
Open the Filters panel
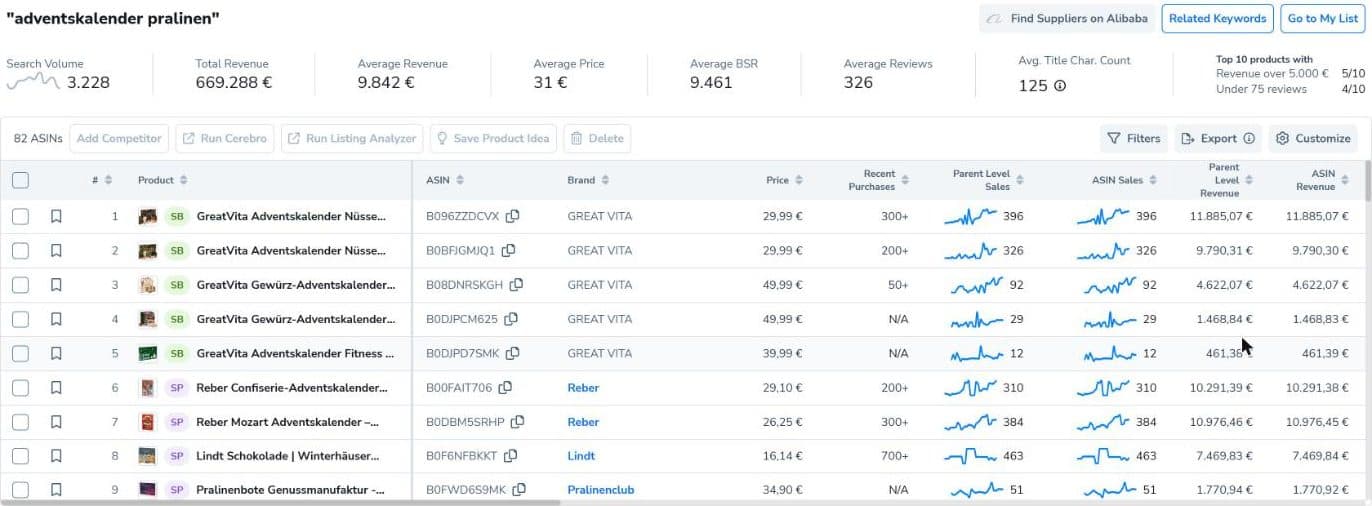1133,139
